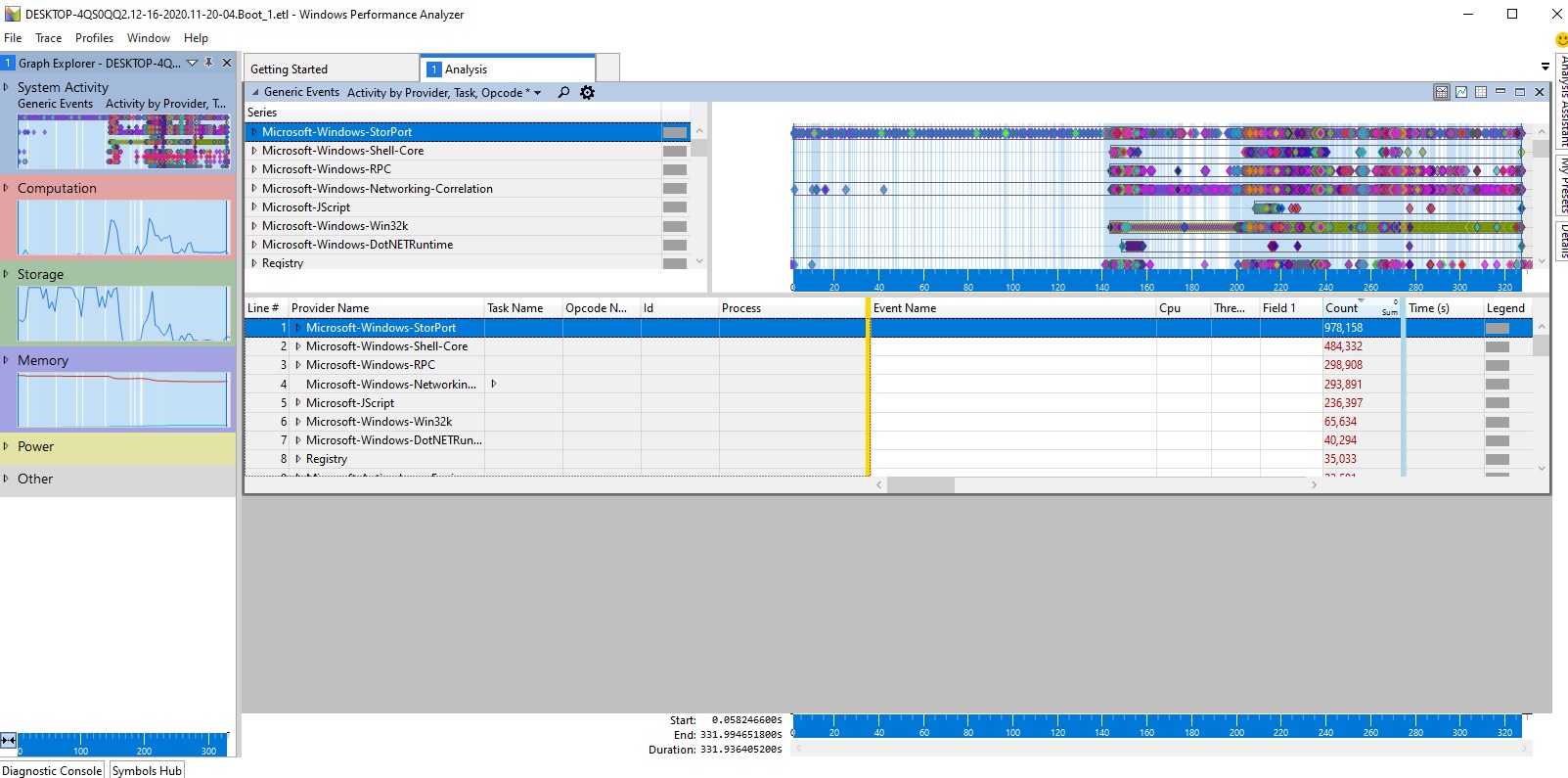Open Graph Explorer window options dropdown
This screenshot has height=778, width=1568.
click(192, 63)
